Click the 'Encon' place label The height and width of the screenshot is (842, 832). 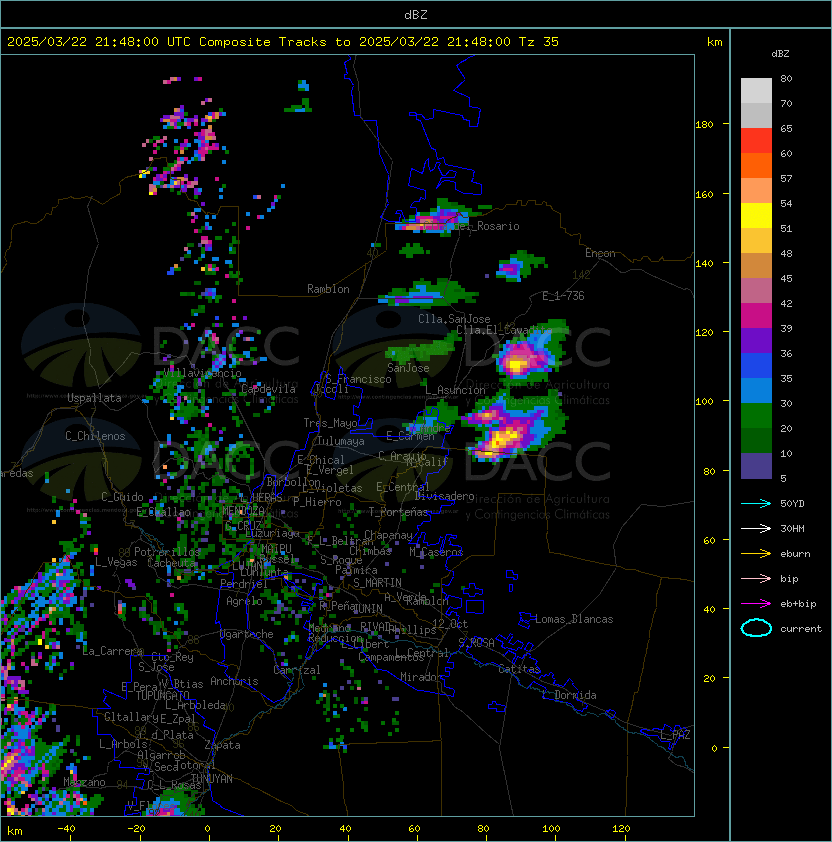tap(600, 253)
